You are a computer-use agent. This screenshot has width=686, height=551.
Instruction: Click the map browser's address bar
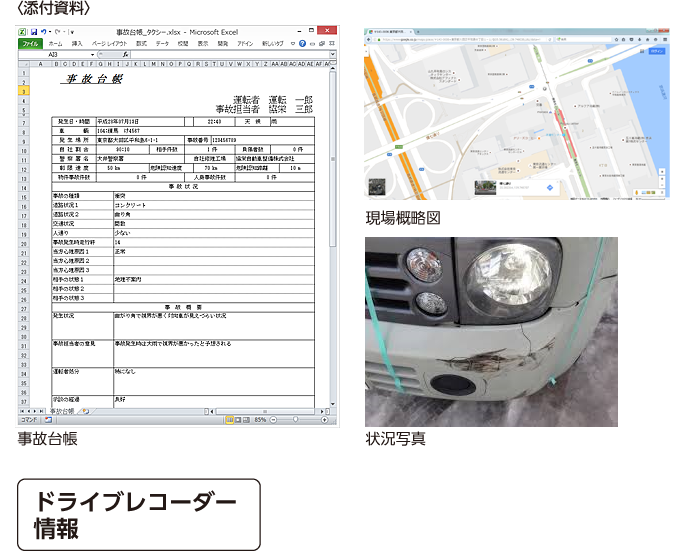pos(462,39)
